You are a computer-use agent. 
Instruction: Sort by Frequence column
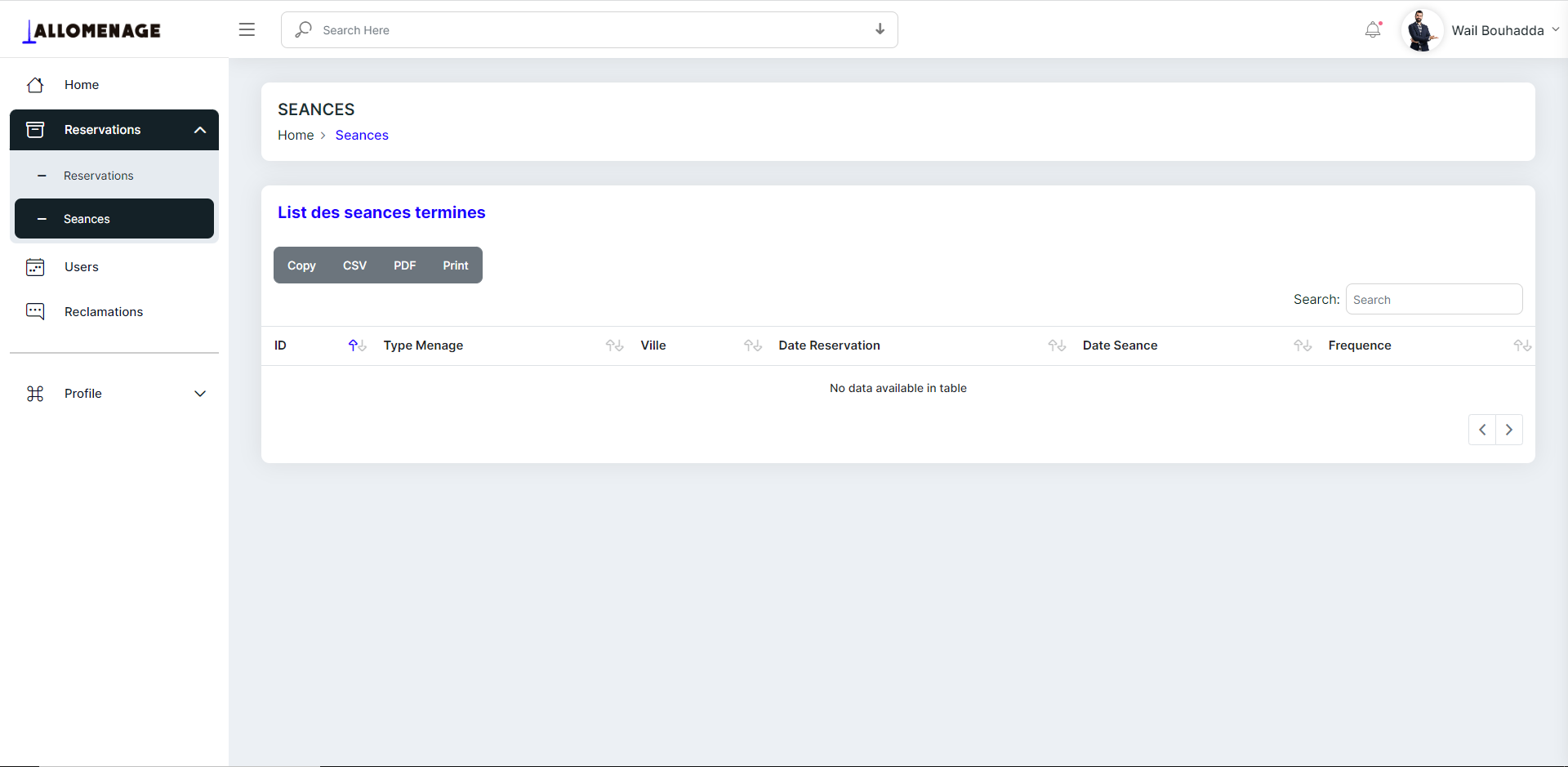pos(1425,346)
